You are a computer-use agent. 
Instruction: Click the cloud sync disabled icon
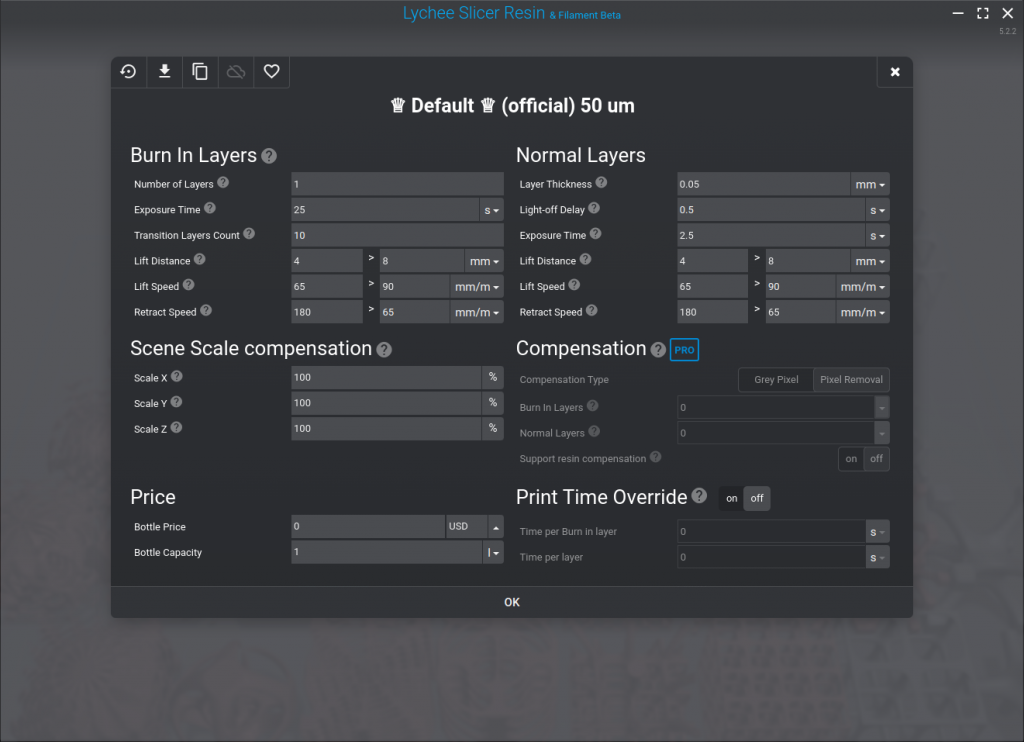coord(236,71)
